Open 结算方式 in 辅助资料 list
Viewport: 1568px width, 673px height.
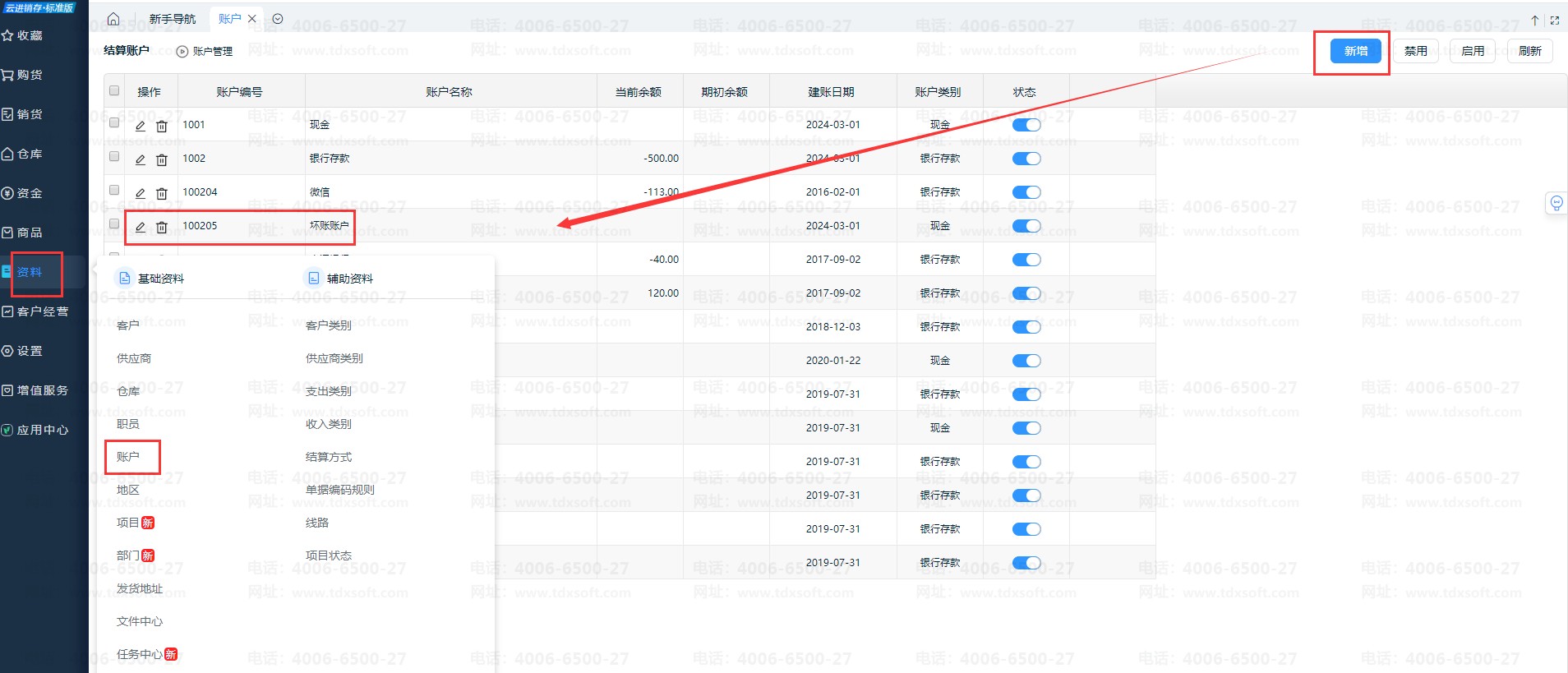(329, 457)
